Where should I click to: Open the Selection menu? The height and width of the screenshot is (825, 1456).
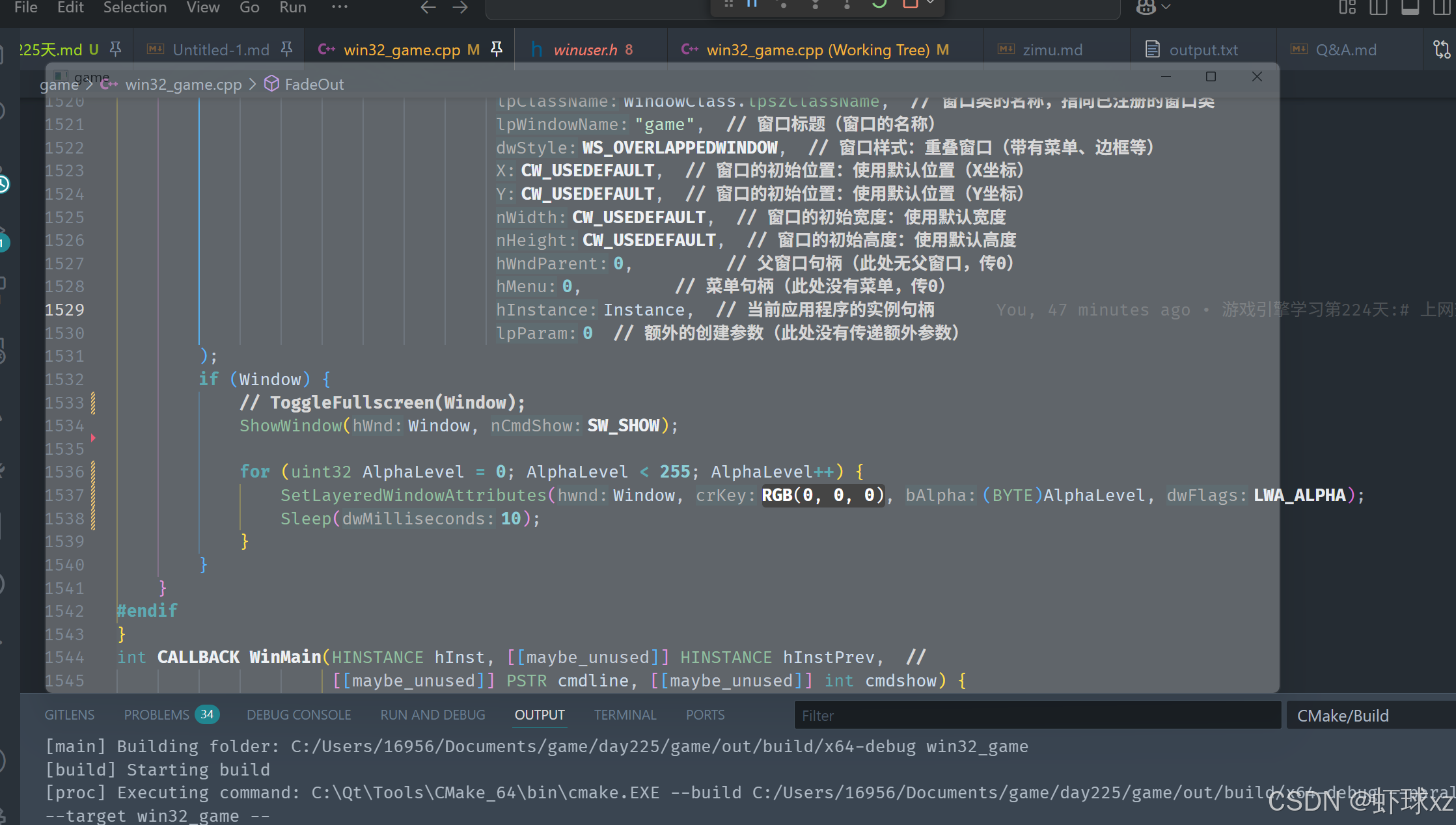135,7
